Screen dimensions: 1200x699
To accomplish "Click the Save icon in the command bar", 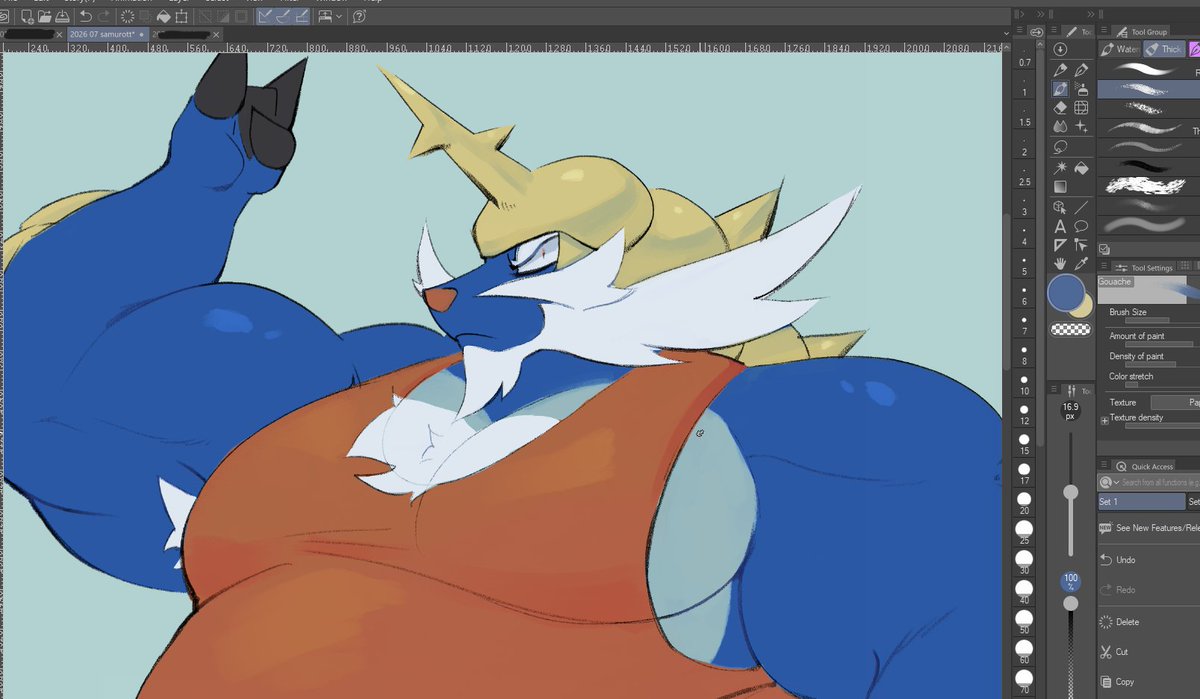I will 62,16.
